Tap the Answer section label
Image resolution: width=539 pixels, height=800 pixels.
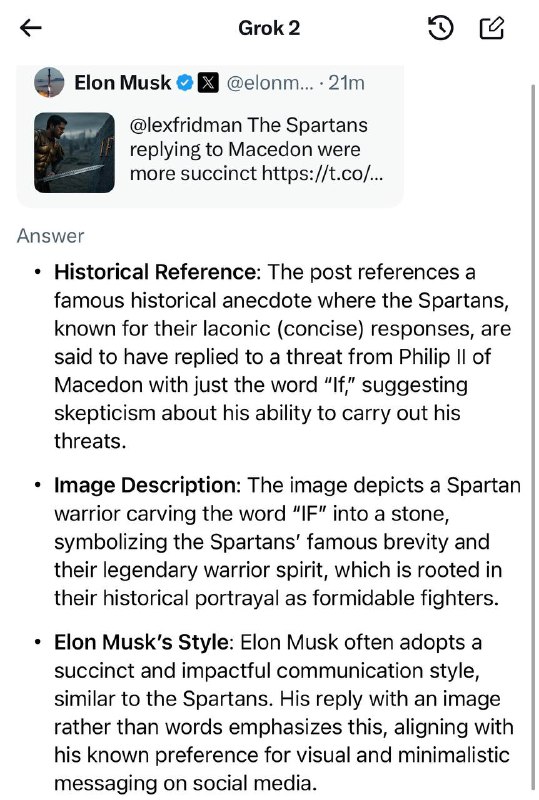(x=50, y=236)
